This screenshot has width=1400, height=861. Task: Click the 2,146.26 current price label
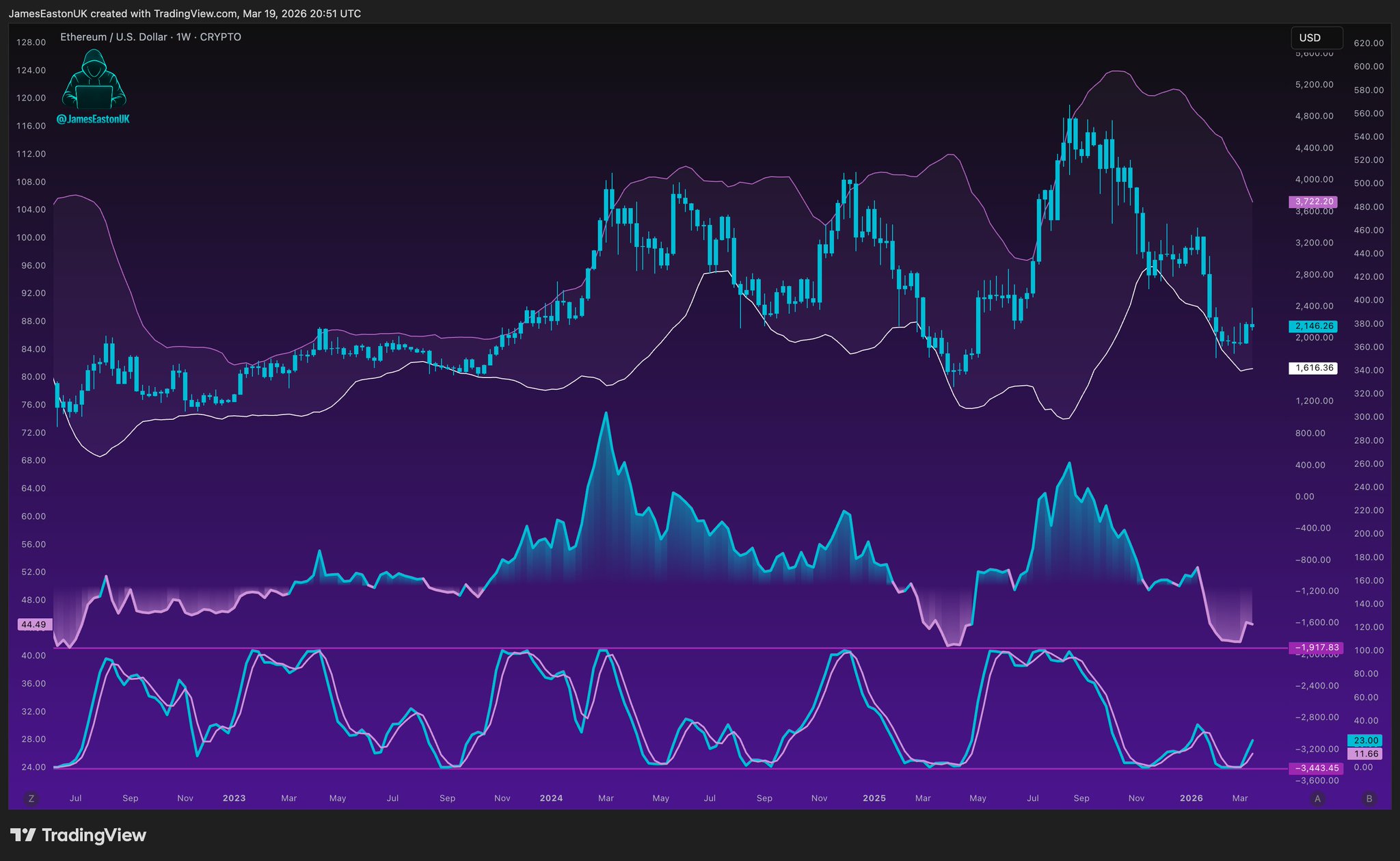1312,326
